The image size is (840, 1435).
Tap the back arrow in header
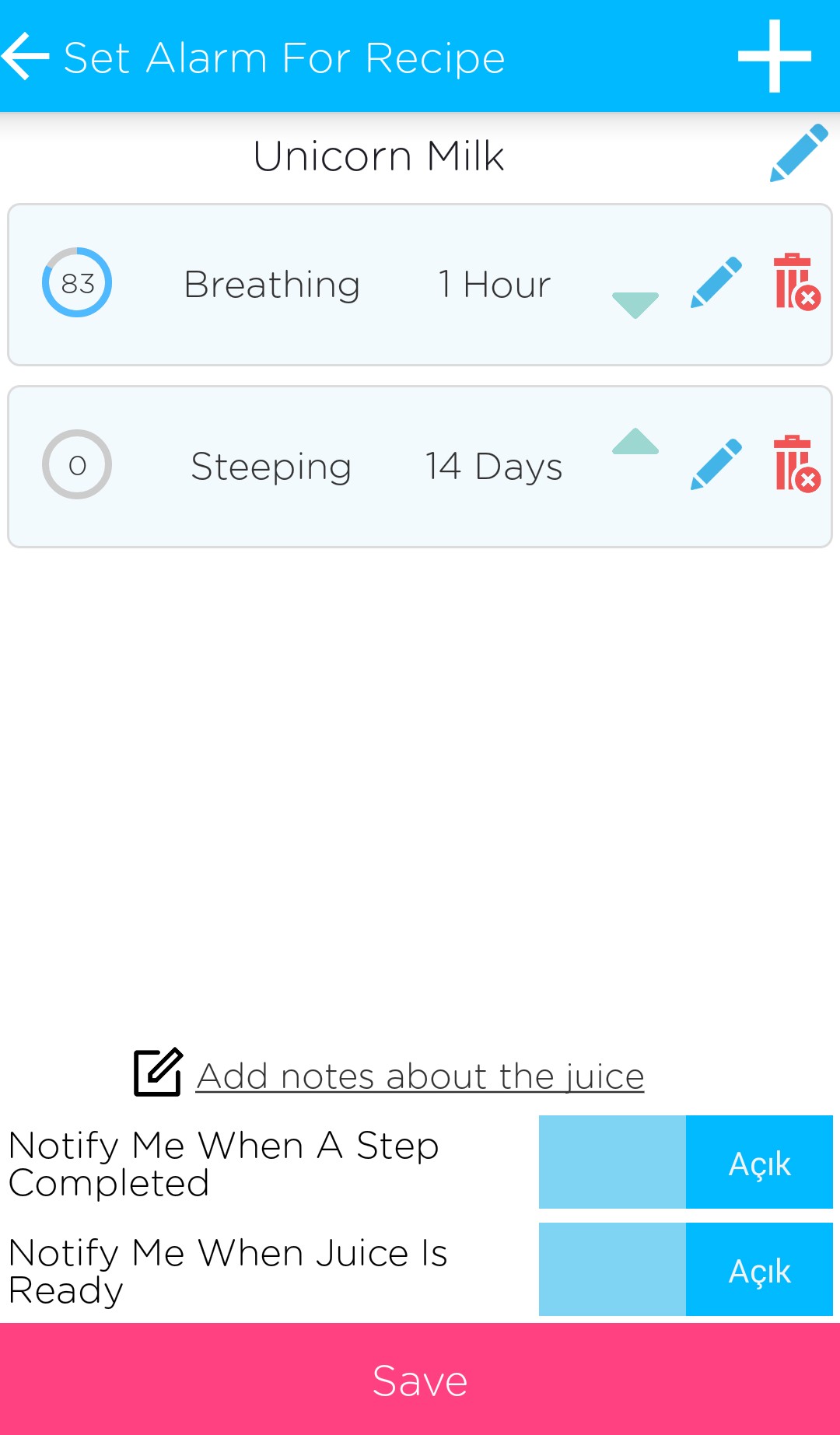coord(26,56)
